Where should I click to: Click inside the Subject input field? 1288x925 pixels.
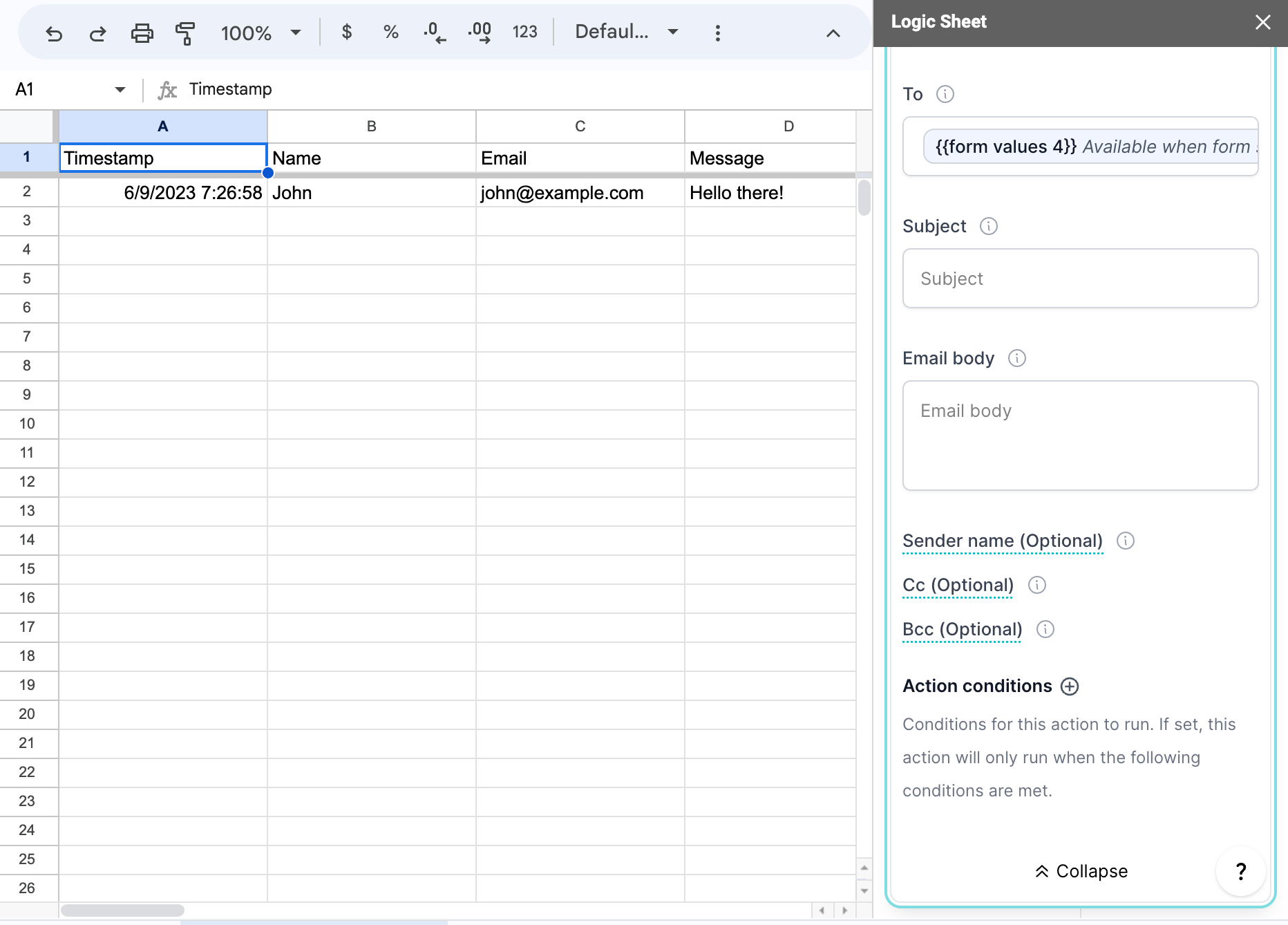[1079, 279]
